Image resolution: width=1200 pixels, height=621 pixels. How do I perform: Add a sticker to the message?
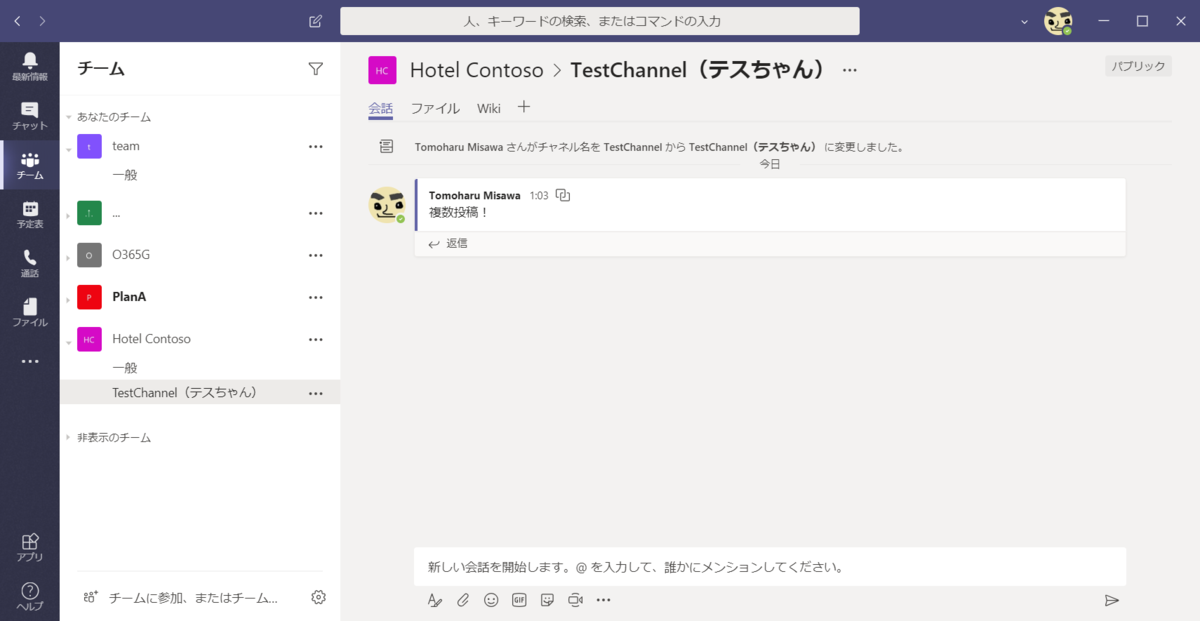click(x=547, y=600)
